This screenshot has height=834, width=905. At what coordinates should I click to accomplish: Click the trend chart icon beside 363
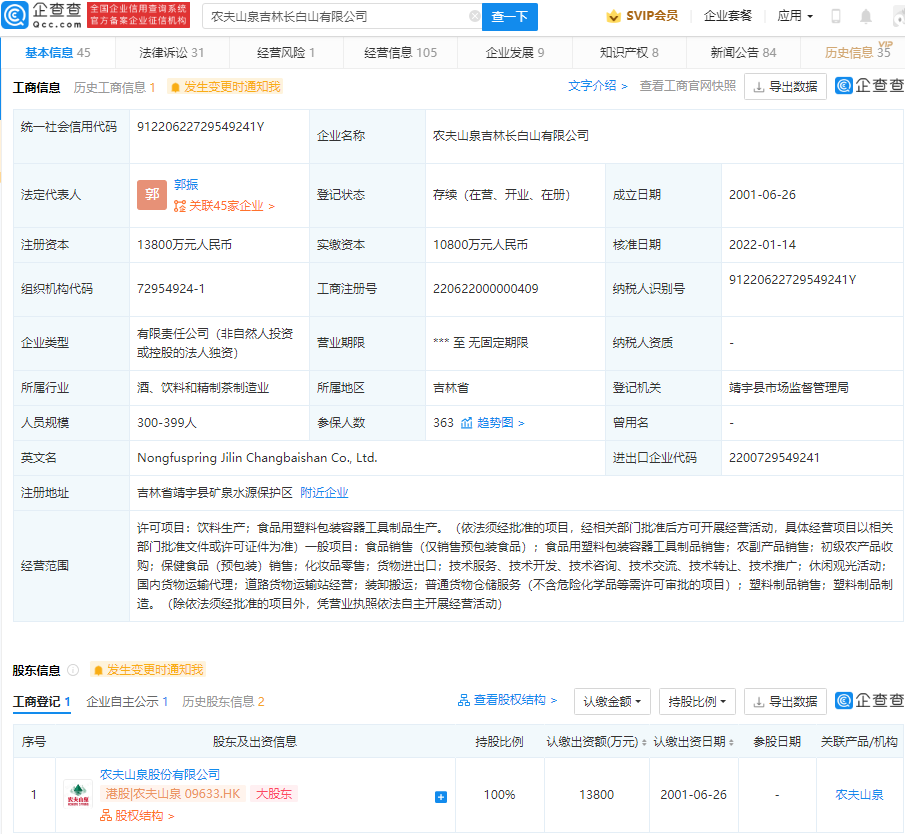pyautogui.click(x=466, y=423)
